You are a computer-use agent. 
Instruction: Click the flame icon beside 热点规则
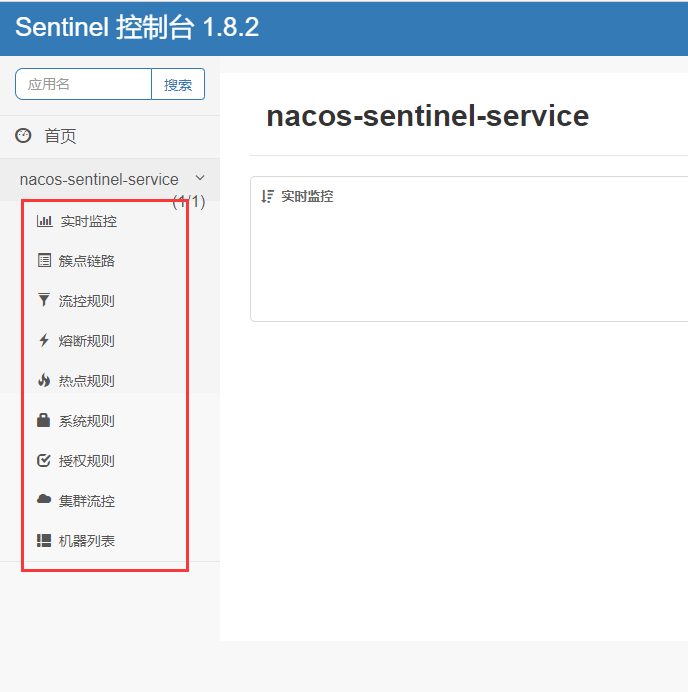pyautogui.click(x=44, y=380)
